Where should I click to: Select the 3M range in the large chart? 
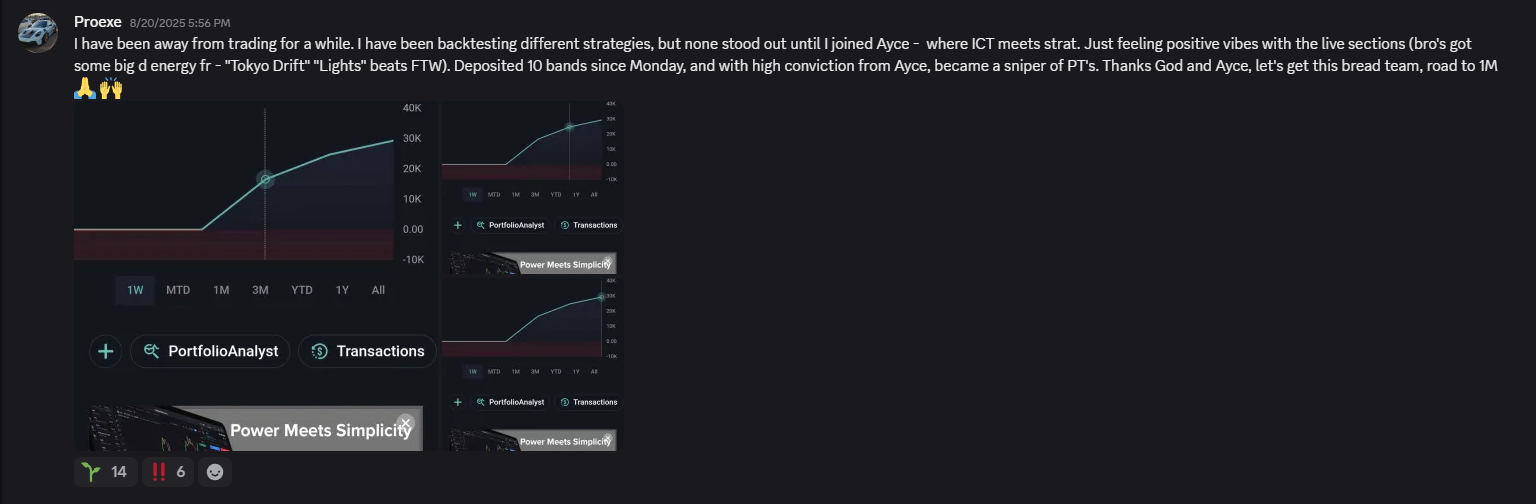click(x=260, y=290)
